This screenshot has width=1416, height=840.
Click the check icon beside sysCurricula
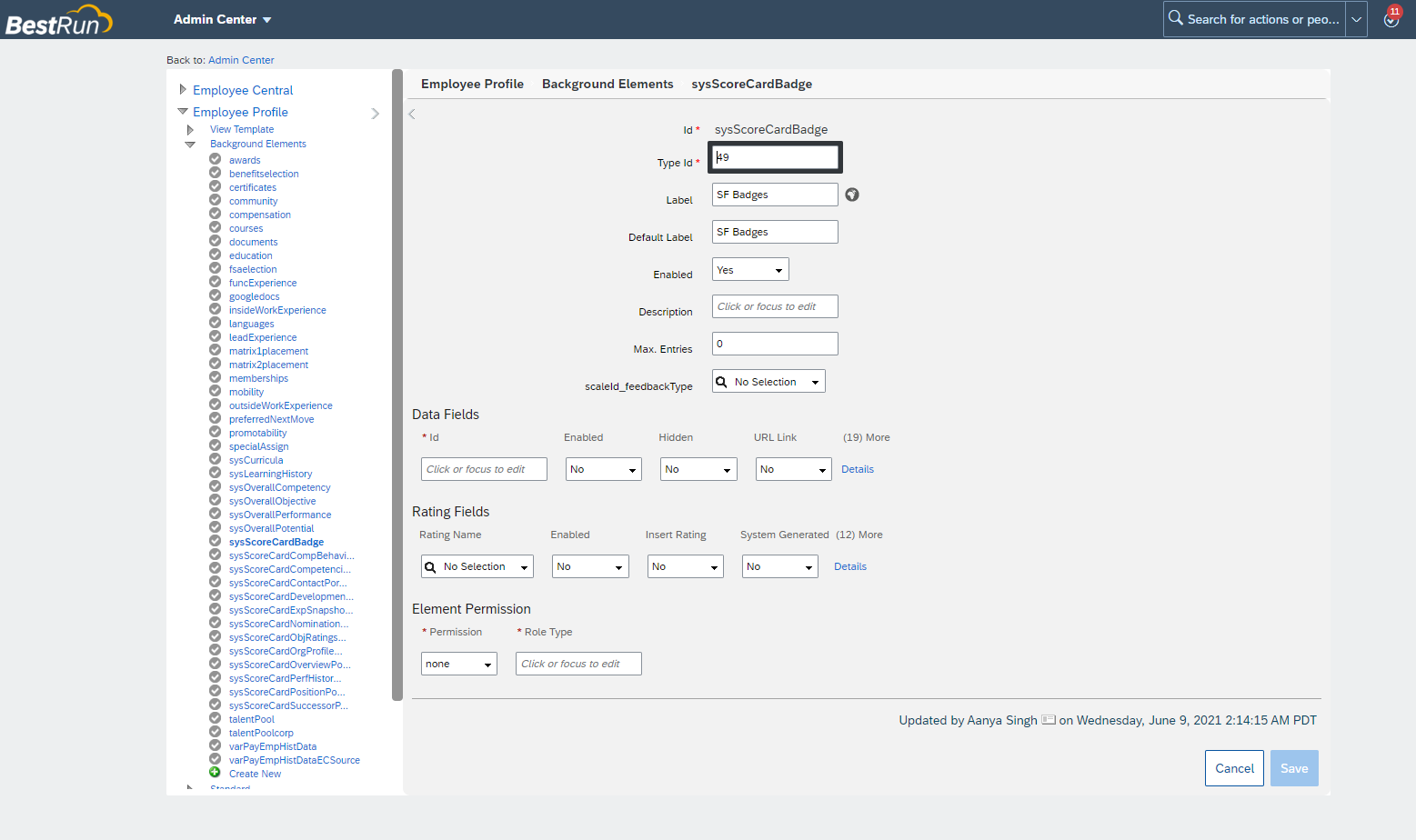pyautogui.click(x=215, y=459)
